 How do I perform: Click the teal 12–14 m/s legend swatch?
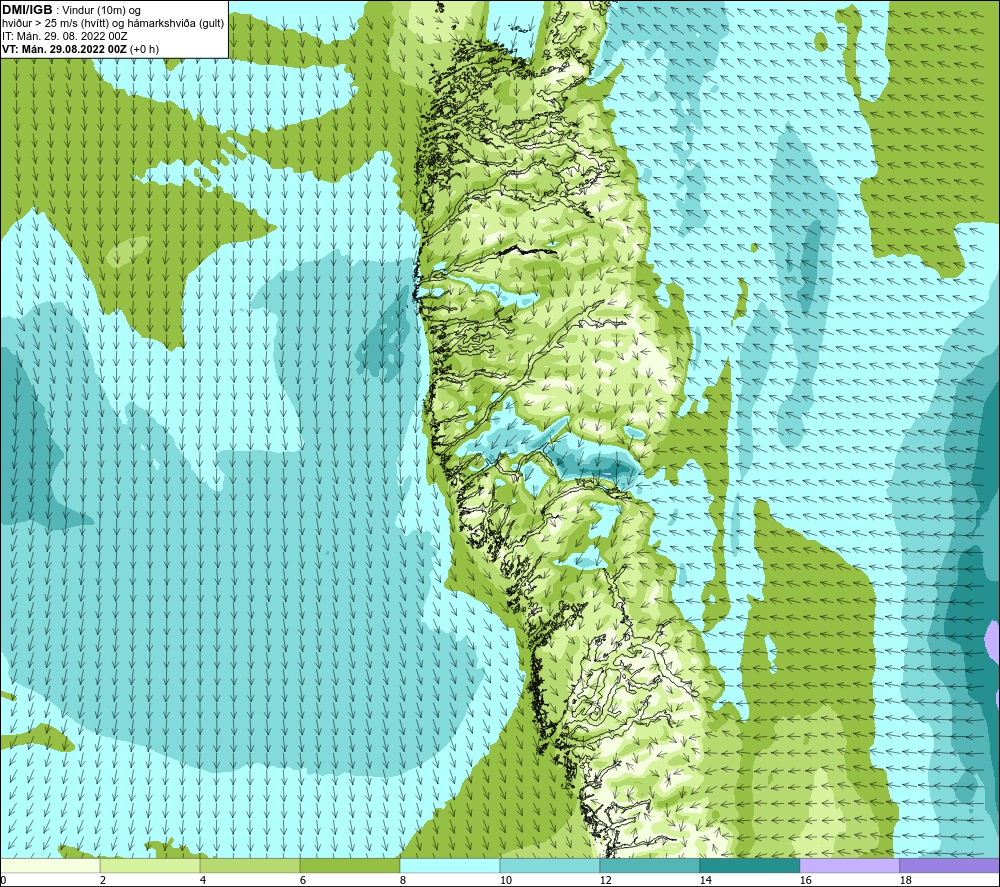[649, 865]
